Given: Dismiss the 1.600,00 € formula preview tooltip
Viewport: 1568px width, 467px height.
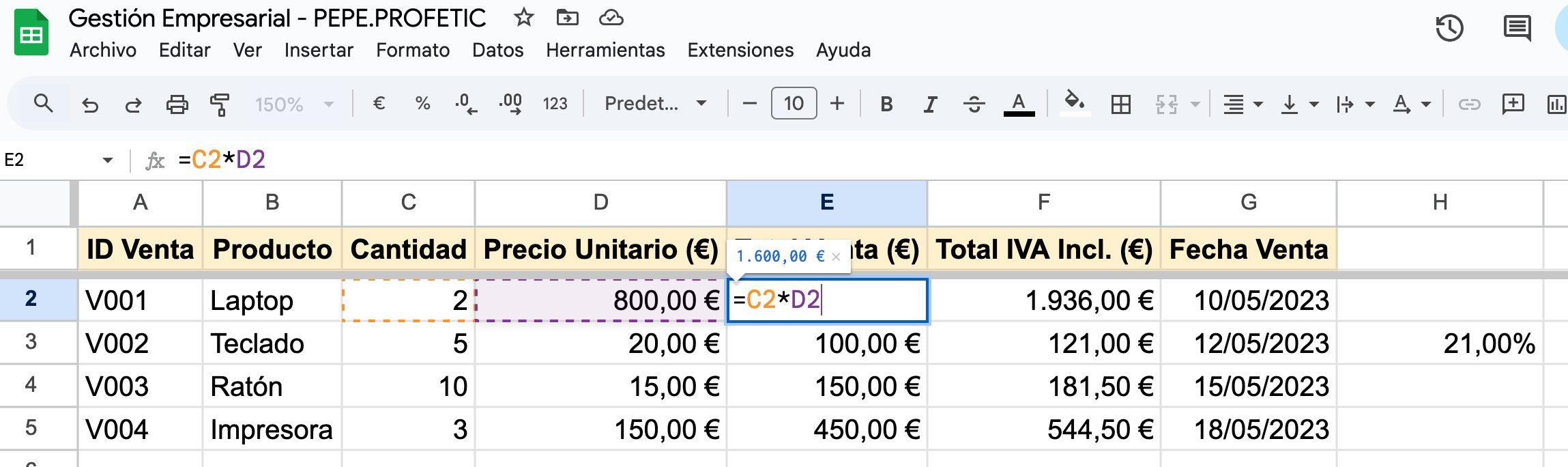Looking at the screenshot, I should click(836, 257).
